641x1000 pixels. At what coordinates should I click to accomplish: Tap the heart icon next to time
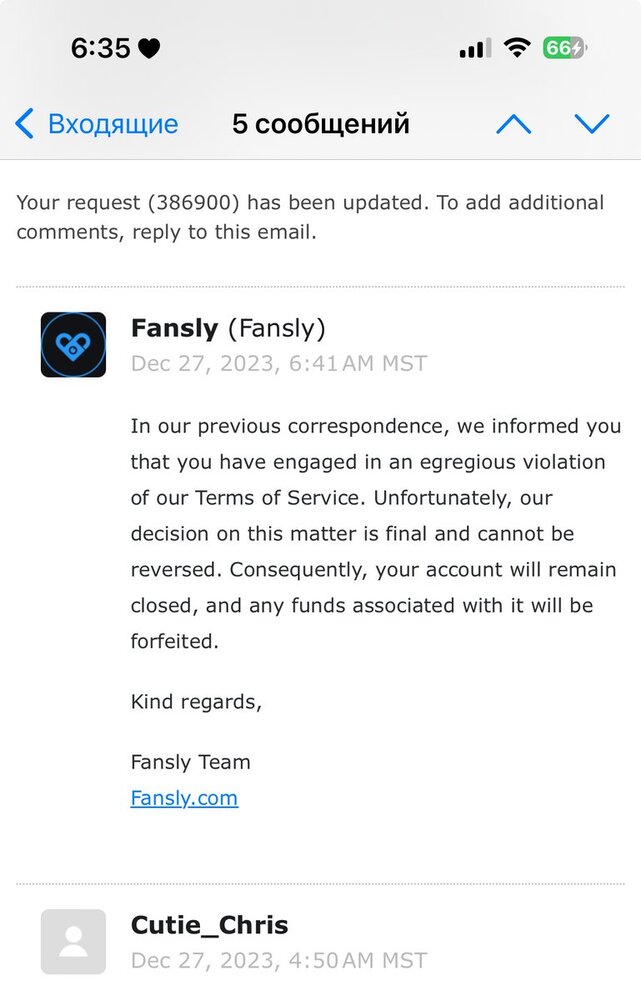pyautogui.click(x=149, y=48)
